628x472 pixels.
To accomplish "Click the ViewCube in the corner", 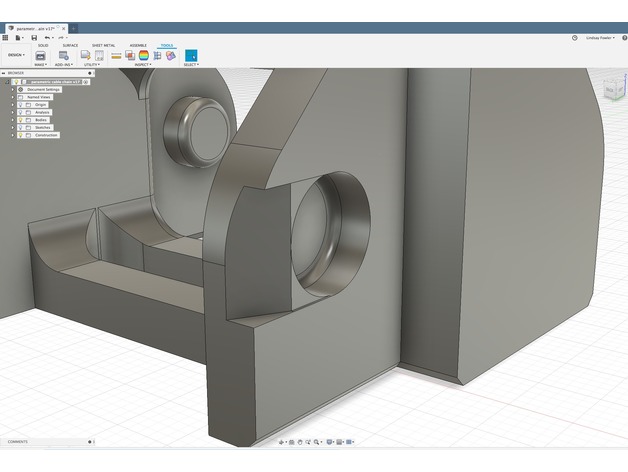I will pyautogui.click(x=612, y=88).
